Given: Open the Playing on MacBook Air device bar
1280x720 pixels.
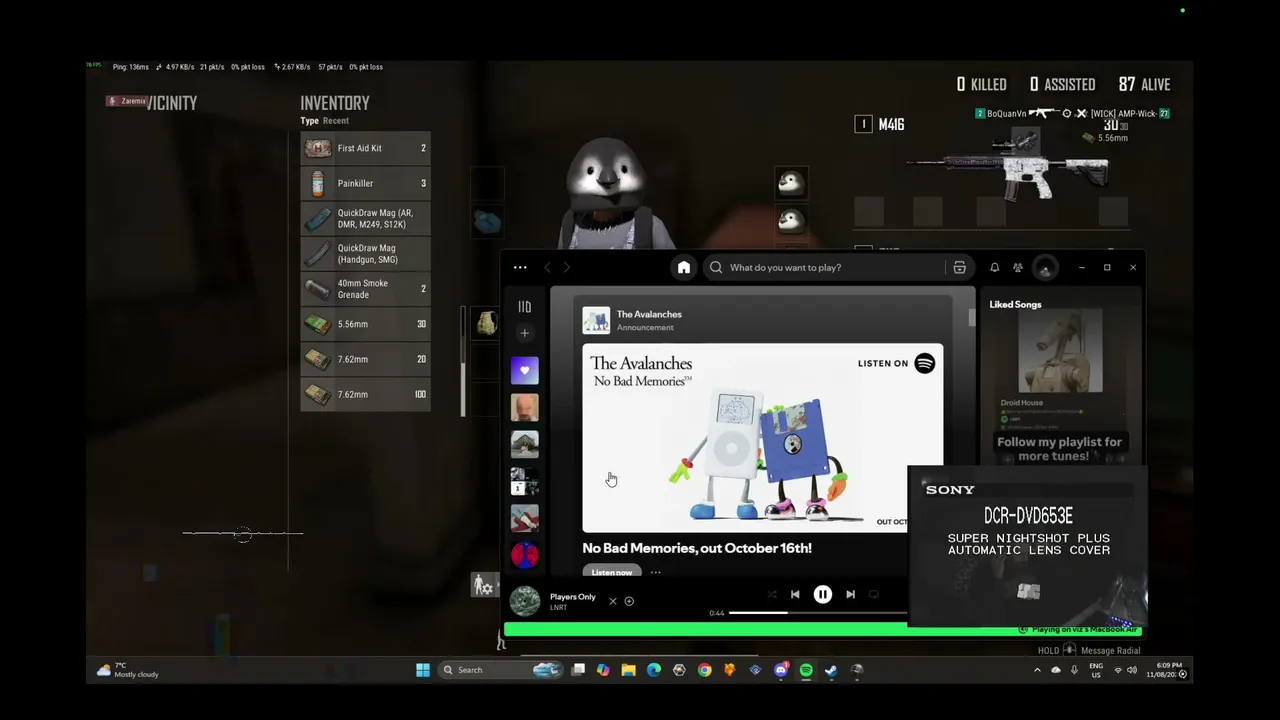Looking at the screenshot, I should tap(1079, 630).
